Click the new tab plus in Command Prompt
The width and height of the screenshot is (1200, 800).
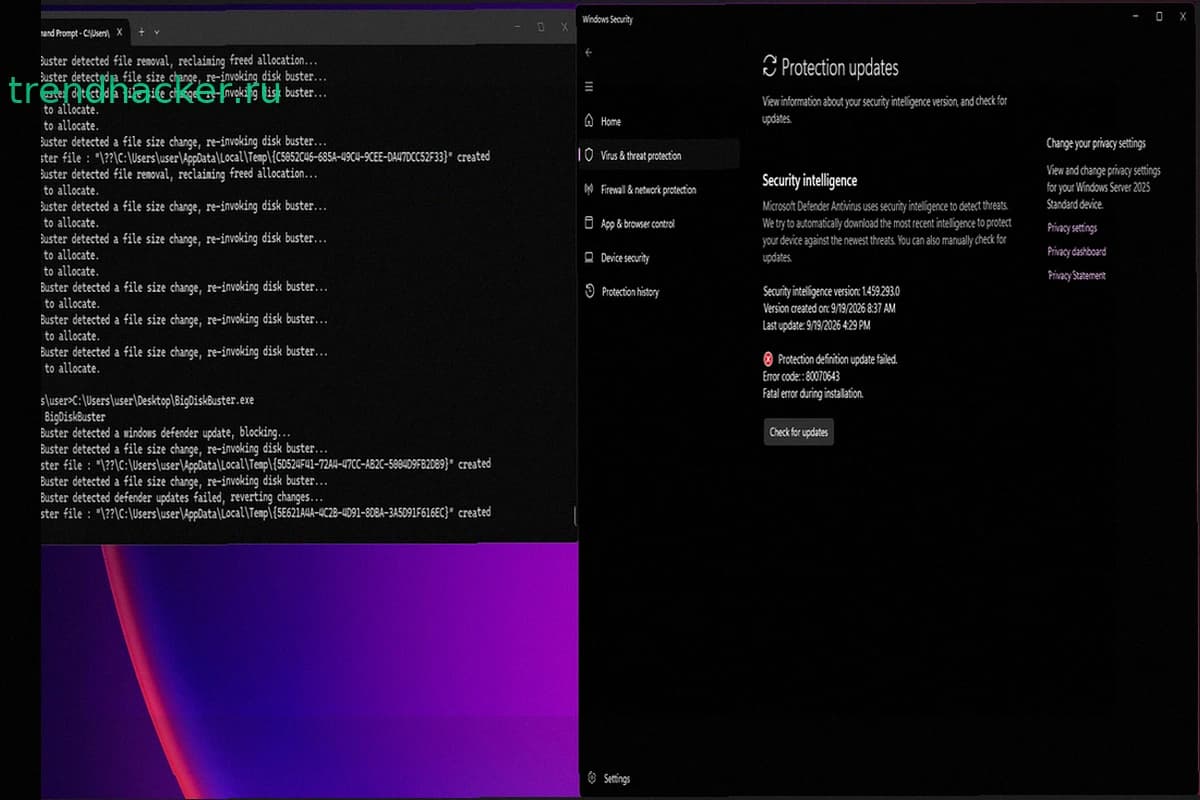141,32
